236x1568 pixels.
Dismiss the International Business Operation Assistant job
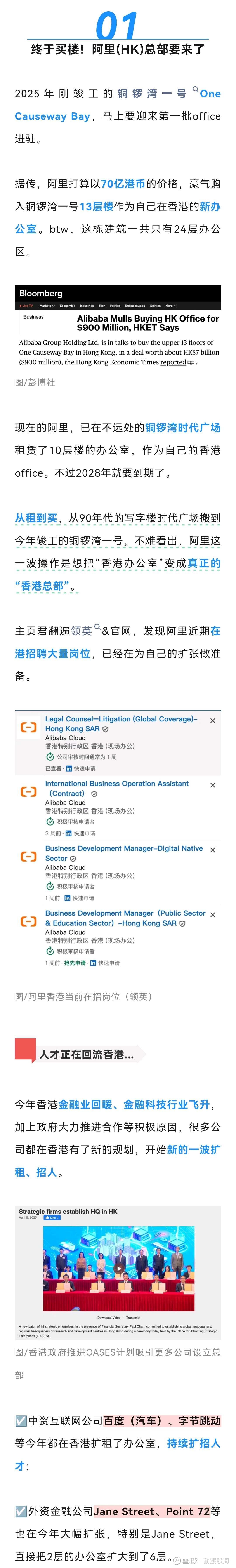(x=212, y=785)
